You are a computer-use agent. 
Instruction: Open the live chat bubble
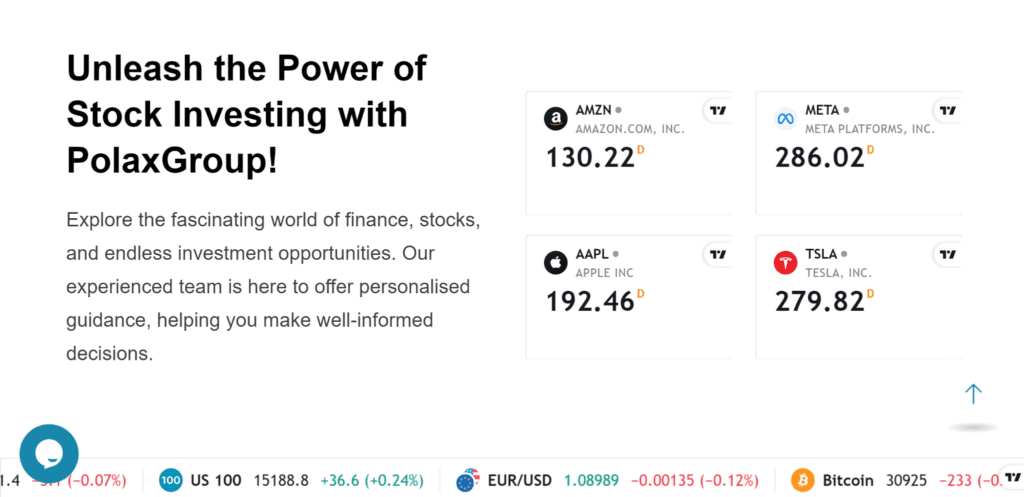click(x=49, y=454)
